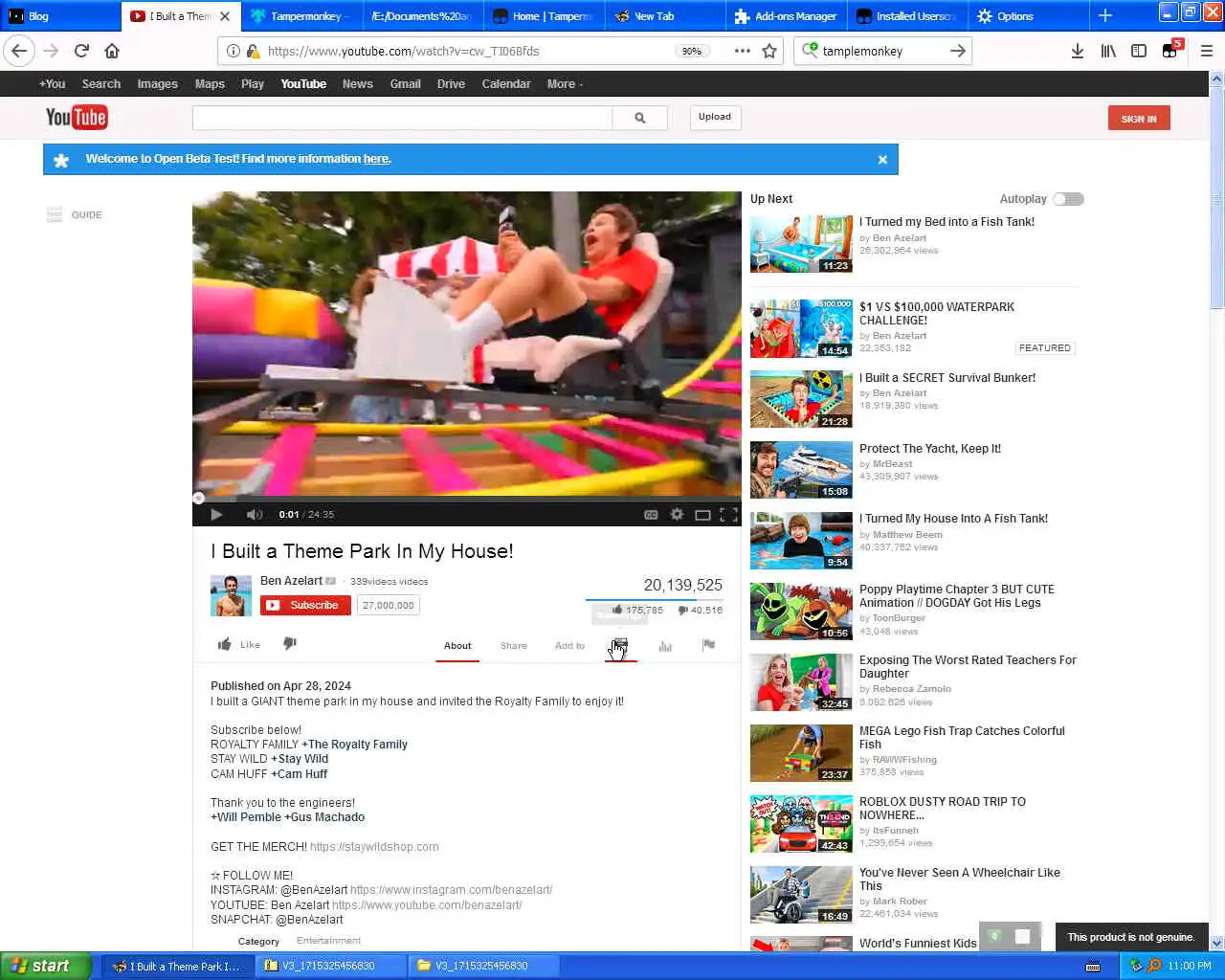
Task: Click the thumbs-up Like icon
Action: click(225, 644)
